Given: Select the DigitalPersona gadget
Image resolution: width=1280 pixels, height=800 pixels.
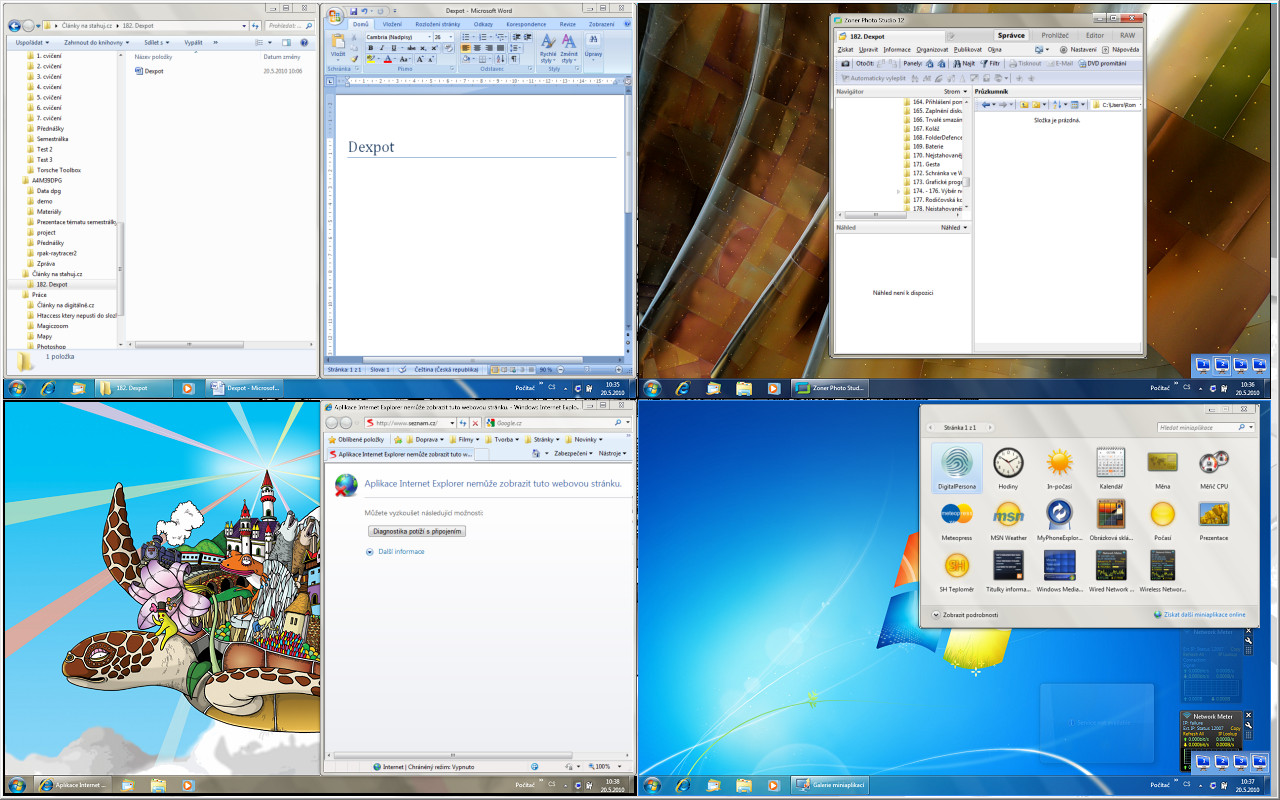Looking at the screenshot, I should [x=957, y=468].
